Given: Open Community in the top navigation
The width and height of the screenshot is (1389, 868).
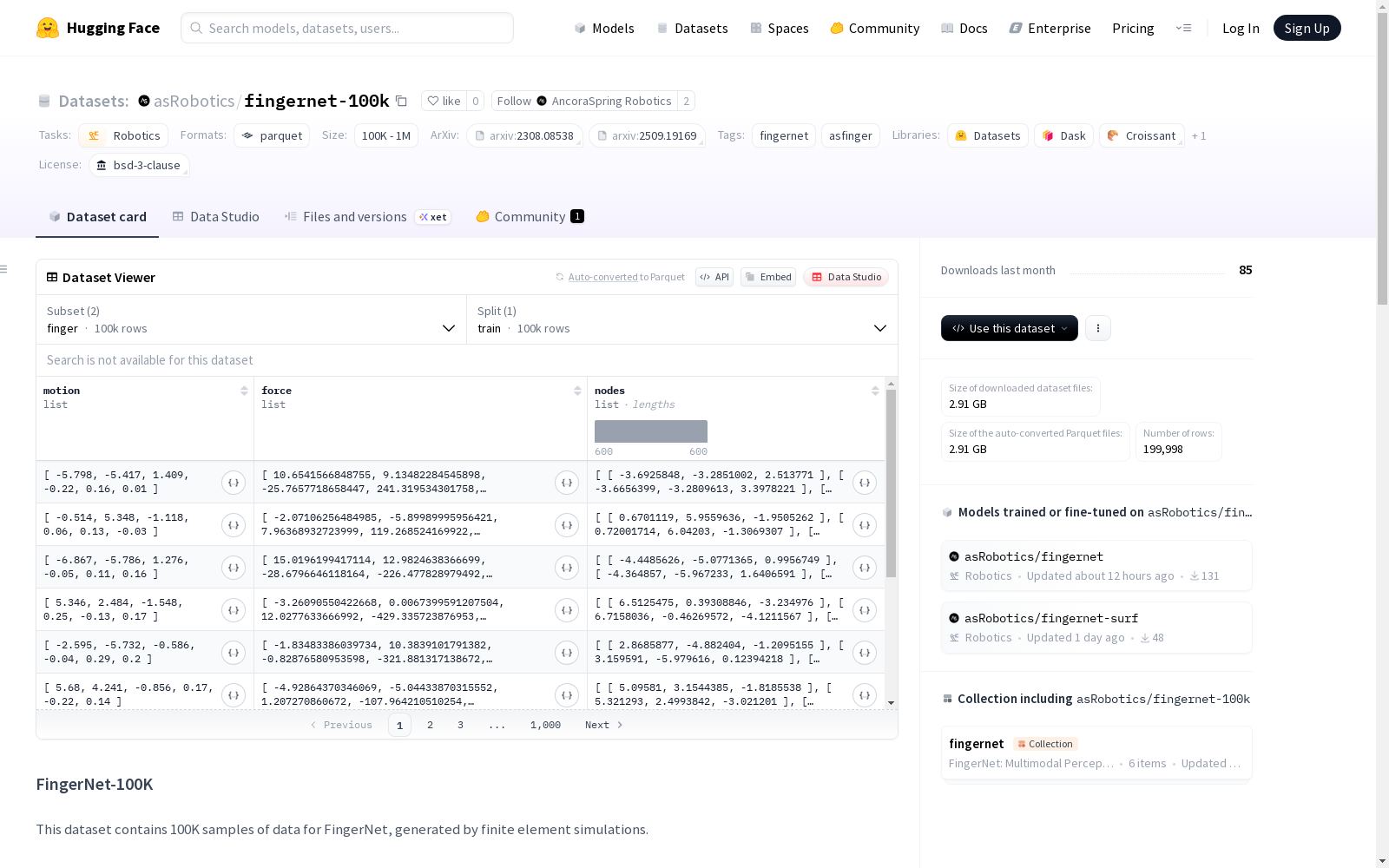Looking at the screenshot, I should [874, 28].
